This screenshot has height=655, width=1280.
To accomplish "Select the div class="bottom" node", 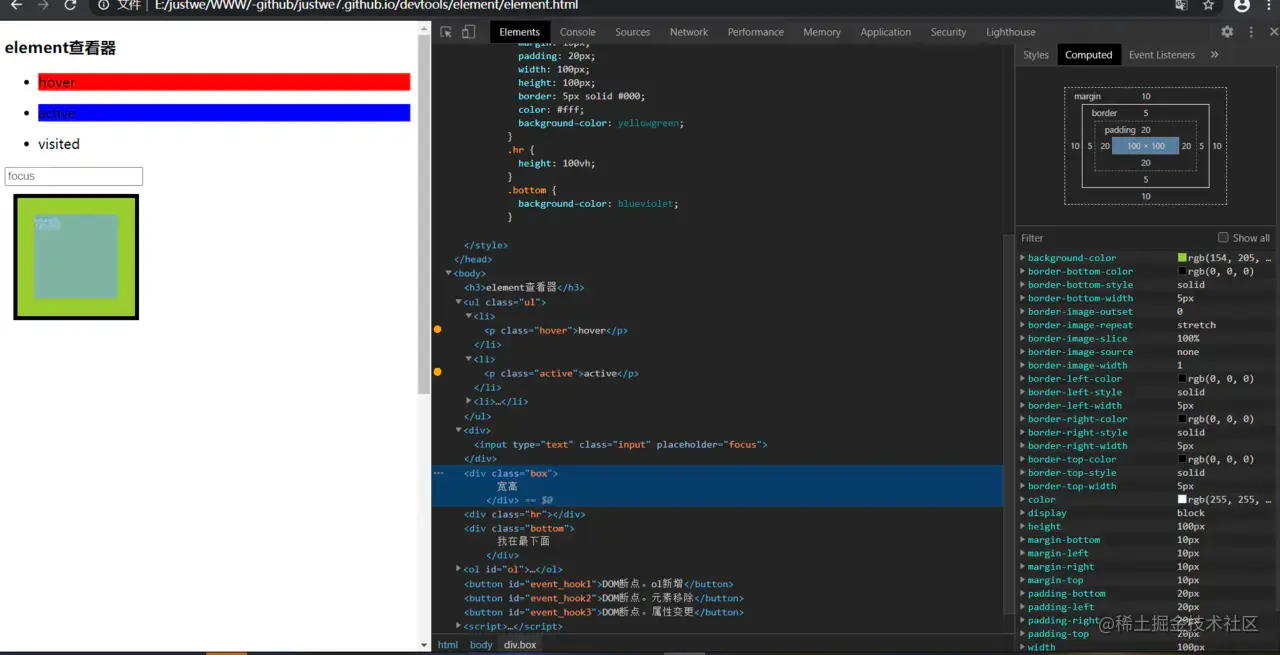I will click(519, 528).
